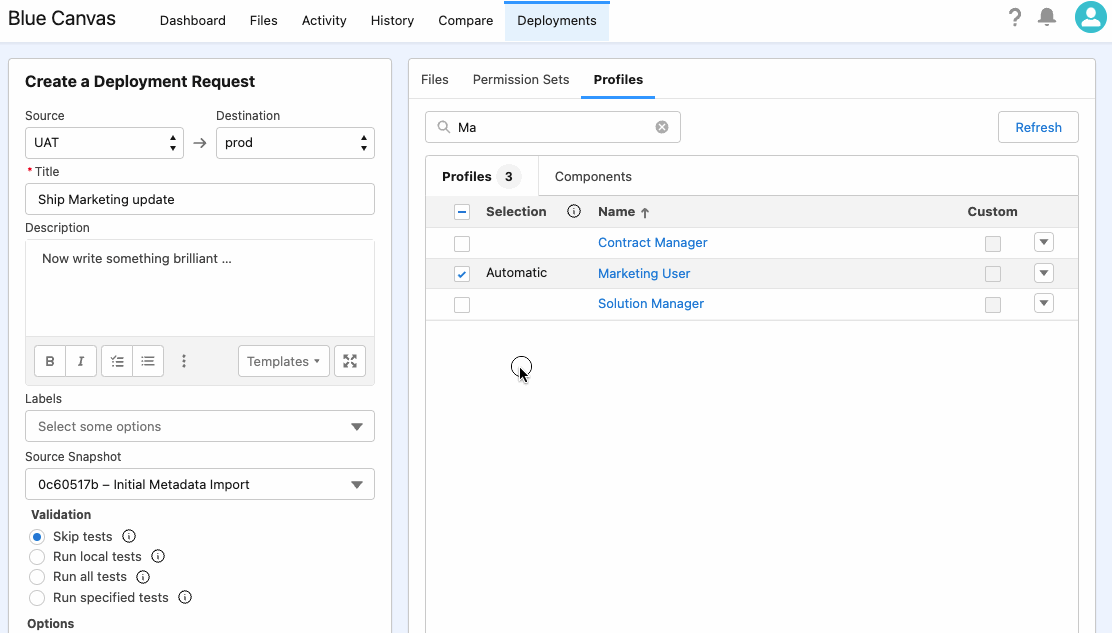Open the notifications bell
Viewport: 1112px width, 633px height.
click(1047, 17)
